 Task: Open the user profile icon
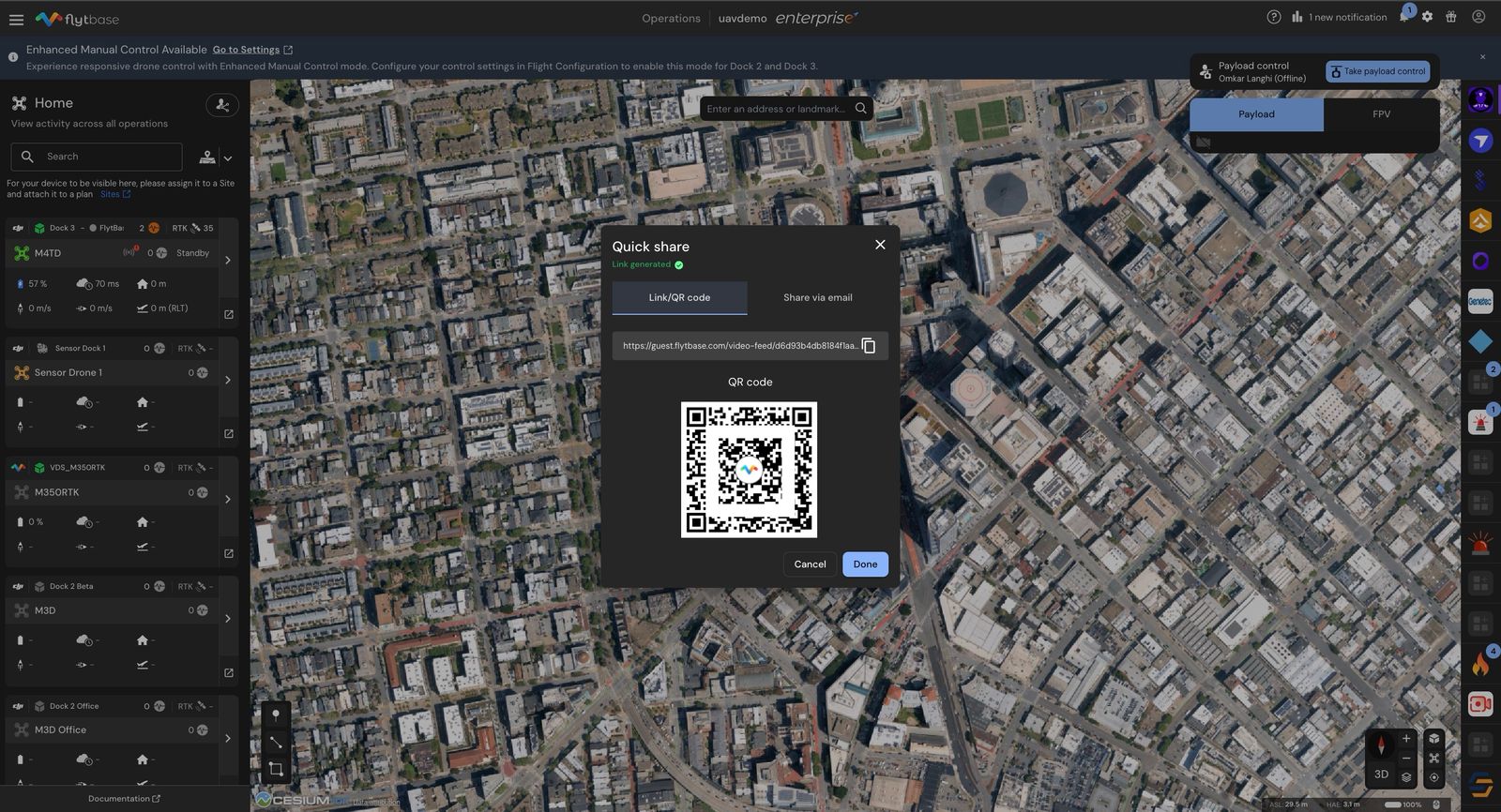point(1478,17)
